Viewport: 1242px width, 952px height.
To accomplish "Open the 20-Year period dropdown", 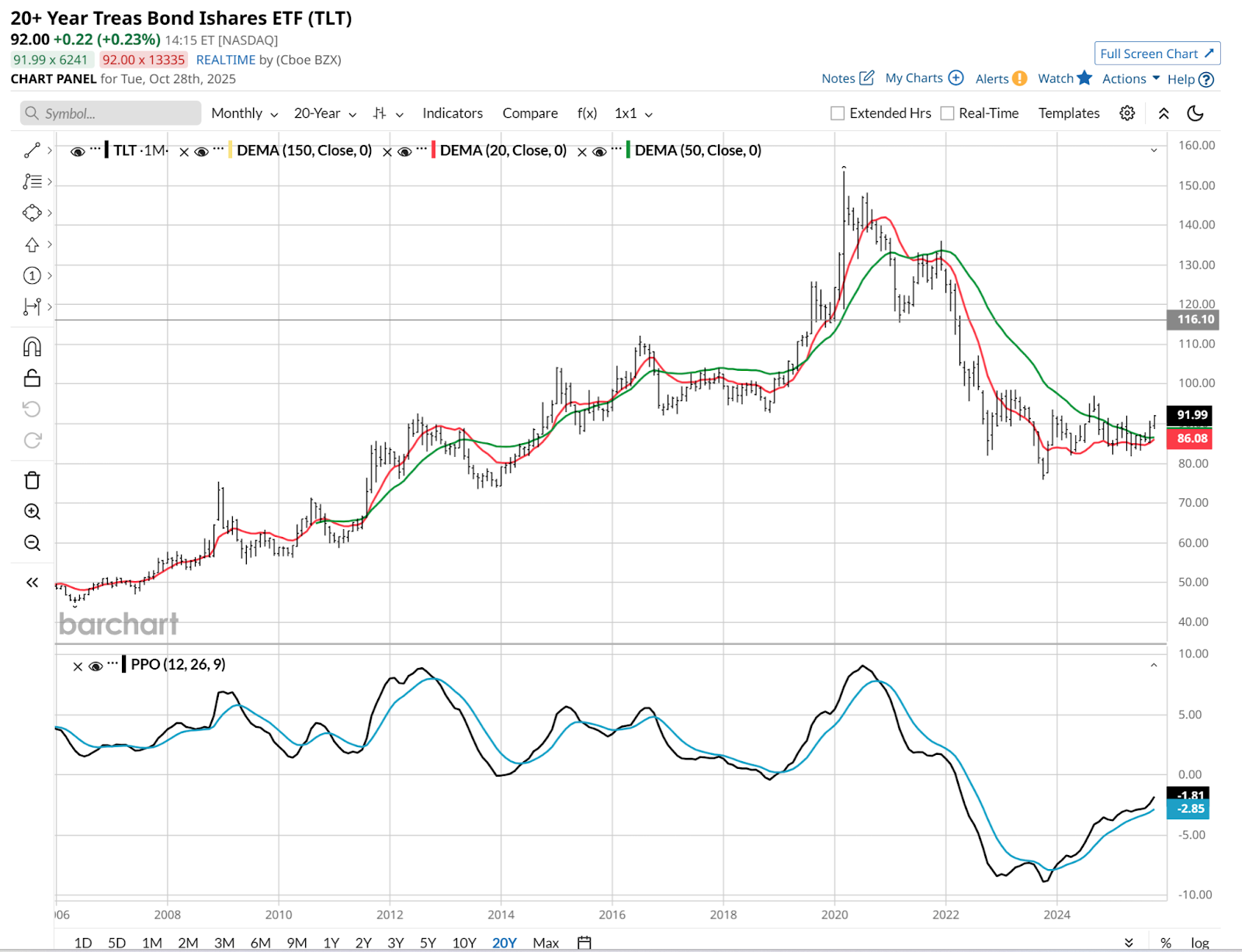I will 324,113.
